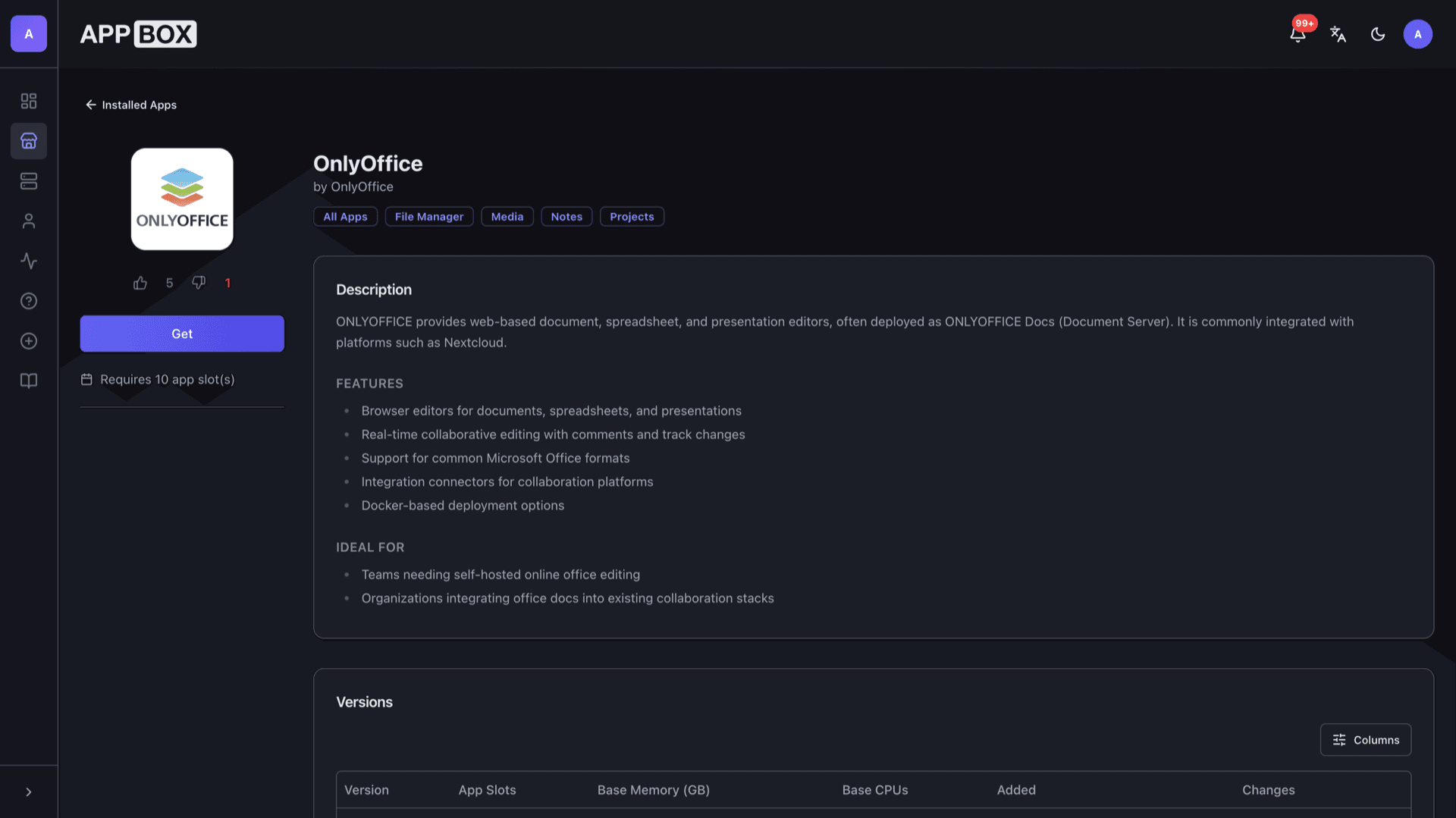Select the Projects category tag
1456x818 pixels.
tap(632, 217)
